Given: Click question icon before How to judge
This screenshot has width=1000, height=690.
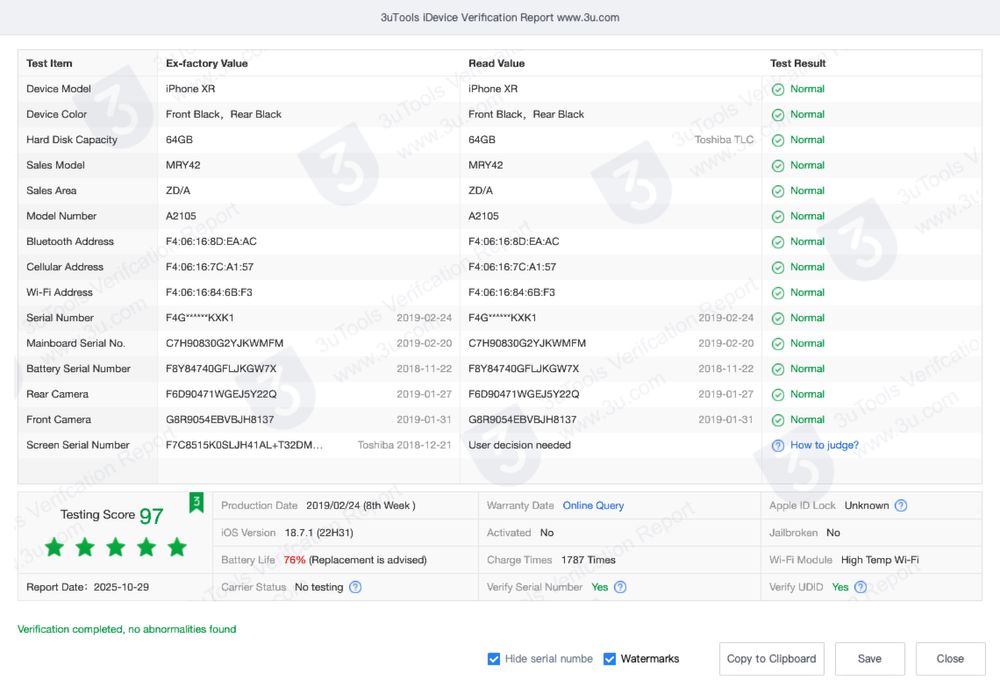Looking at the screenshot, I should pyautogui.click(x=777, y=445).
